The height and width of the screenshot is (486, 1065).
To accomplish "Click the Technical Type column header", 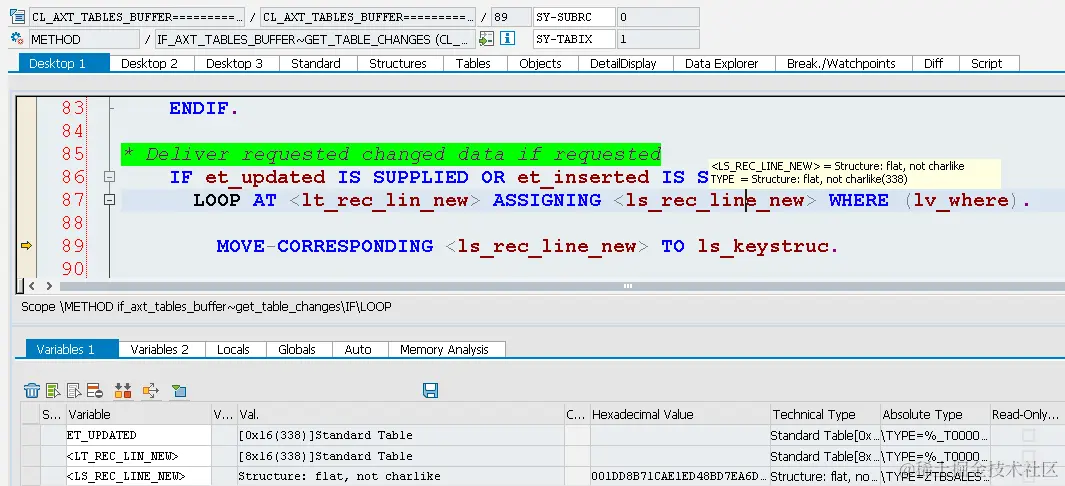I will (825, 414).
